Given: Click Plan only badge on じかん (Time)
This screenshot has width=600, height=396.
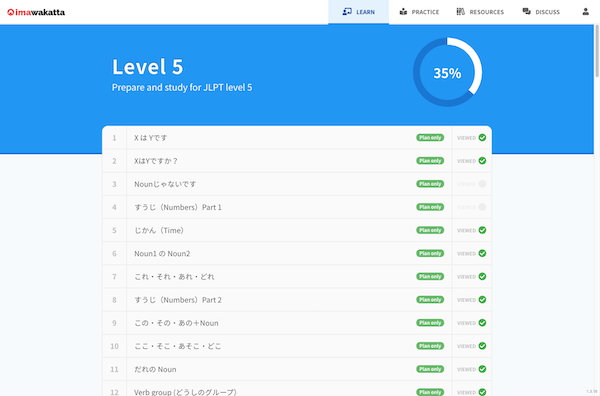Looking at the screenshot, I should (430, 230).
